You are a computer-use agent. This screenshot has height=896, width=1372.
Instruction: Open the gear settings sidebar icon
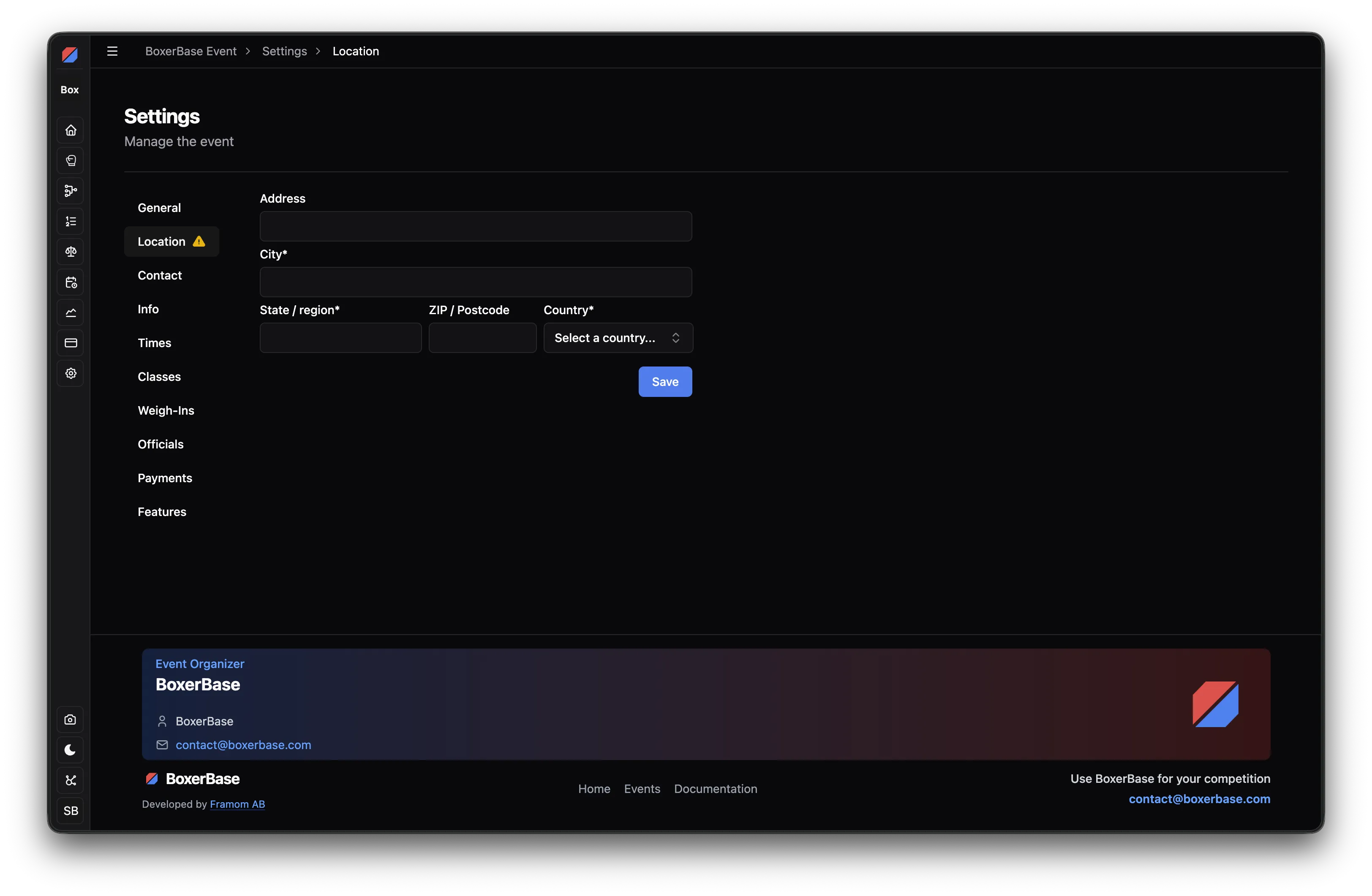(x=70, y=373)
